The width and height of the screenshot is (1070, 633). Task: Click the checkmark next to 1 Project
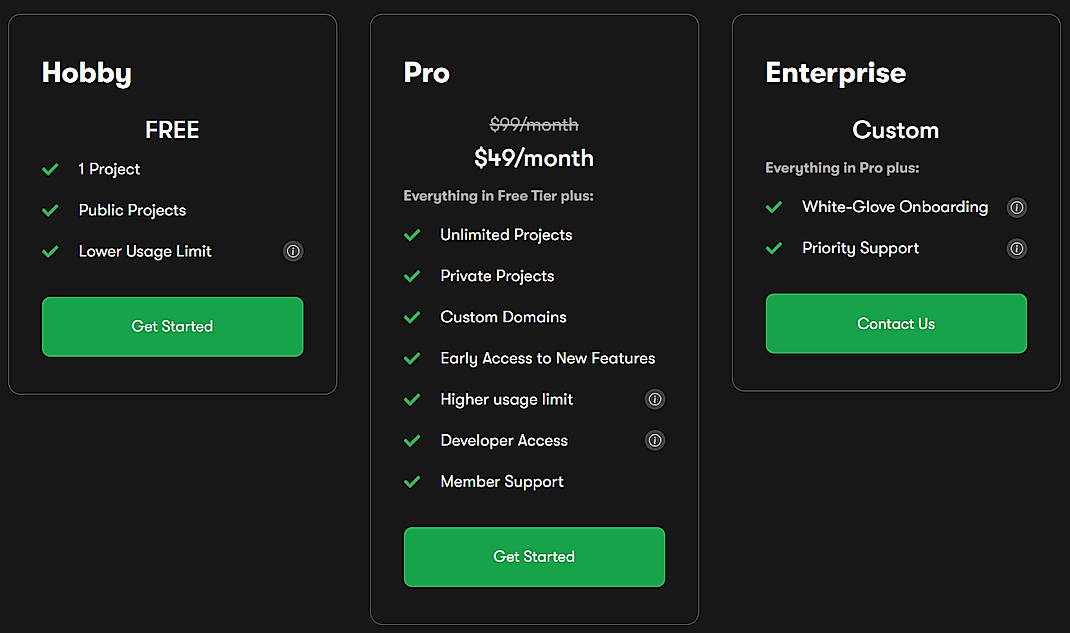pyautogui.click(x=51, y=169)
